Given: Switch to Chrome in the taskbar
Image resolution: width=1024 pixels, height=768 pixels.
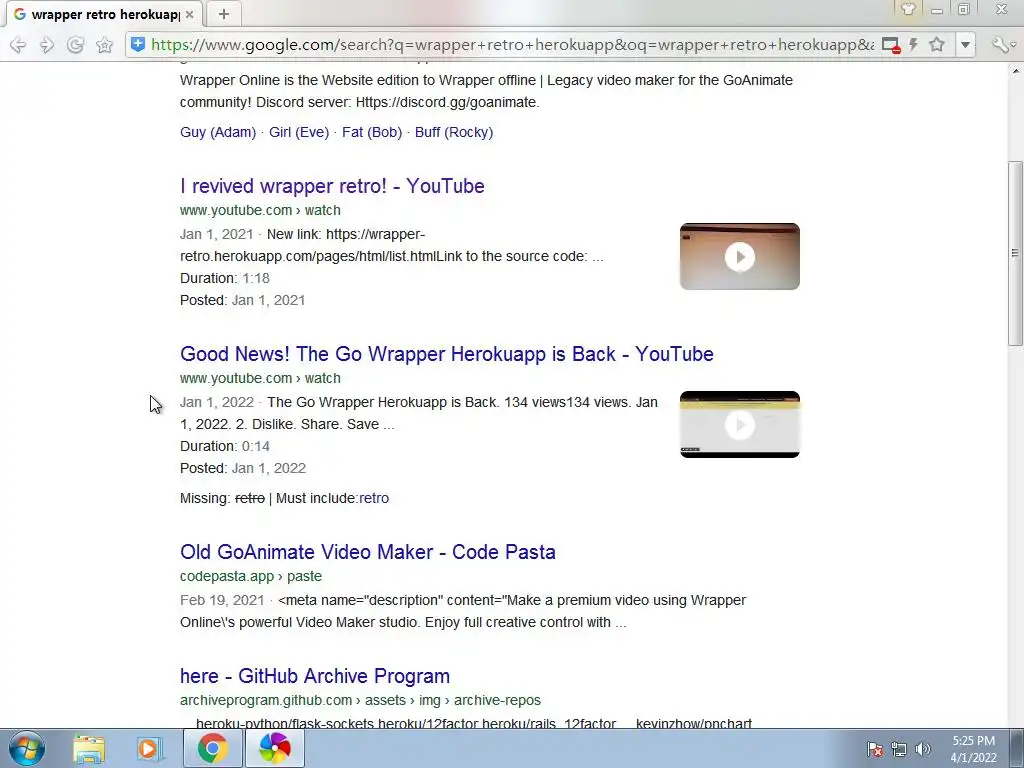Looking at the screenshot, I should tap(212, 748).
